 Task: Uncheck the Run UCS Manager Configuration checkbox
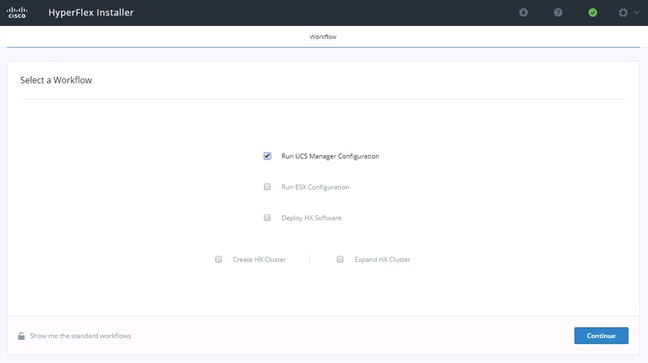(267, 156)
